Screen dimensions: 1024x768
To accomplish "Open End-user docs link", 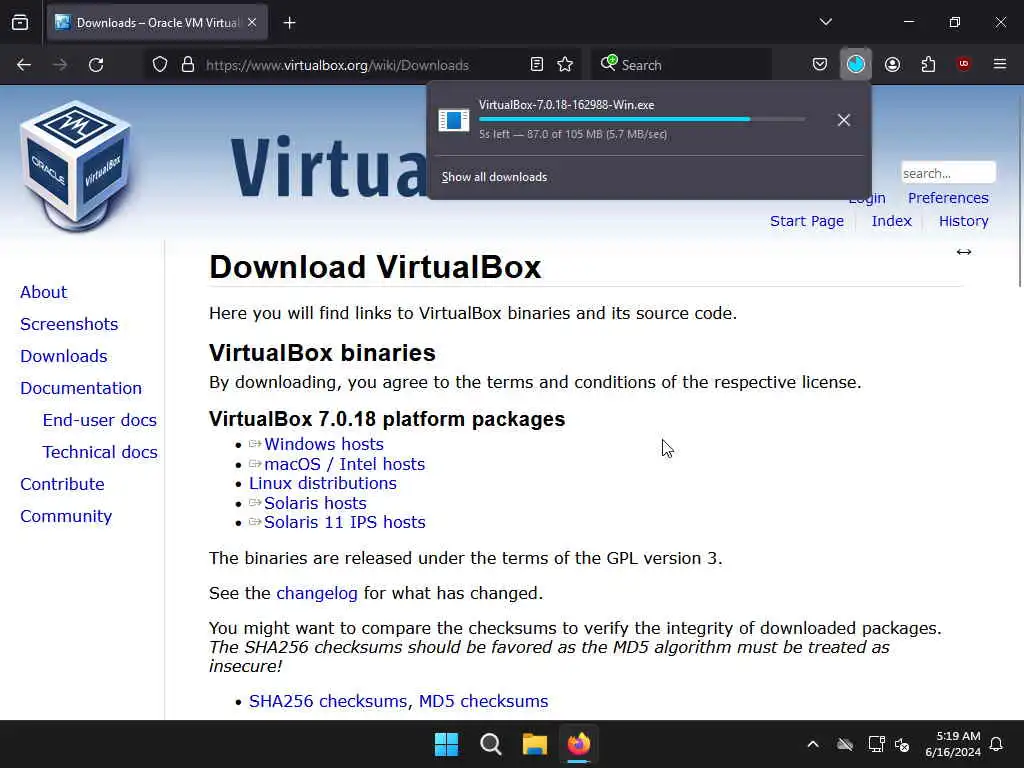I will [99, 420].
